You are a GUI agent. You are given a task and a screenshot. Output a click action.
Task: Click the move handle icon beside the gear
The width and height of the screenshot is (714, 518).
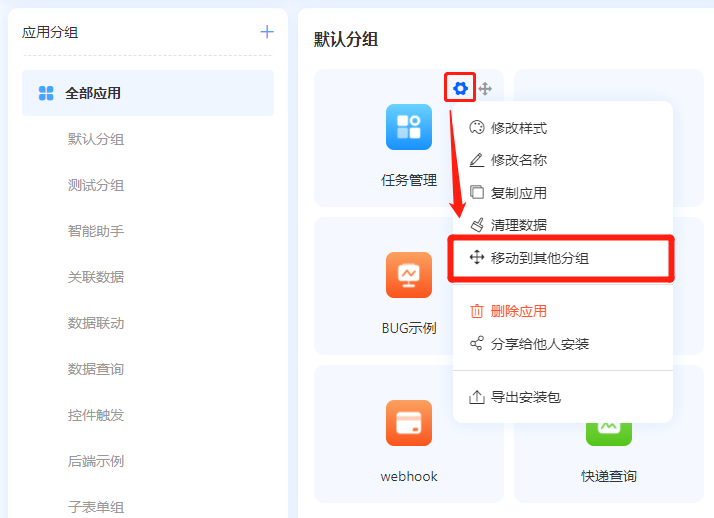pyautogui.click(x=485, y=89)
